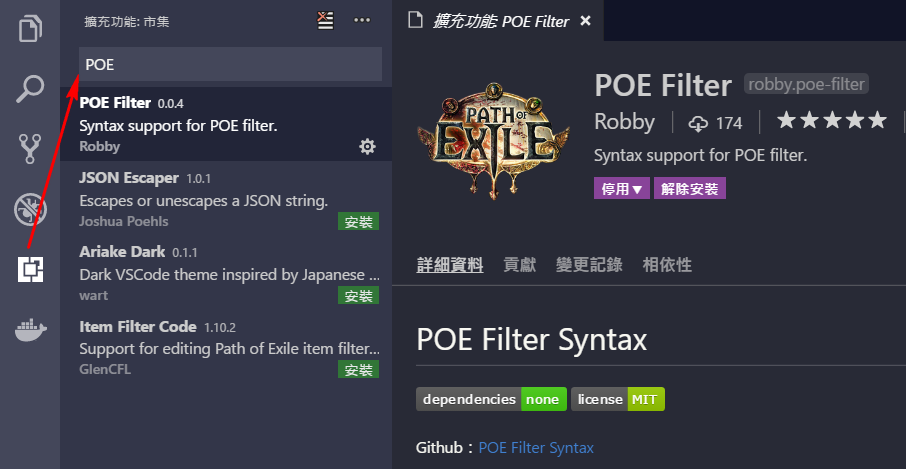This screenshot has width=906, height=469.
Task: Click the POE Filter Syntax heading
Action: point(532,339)
